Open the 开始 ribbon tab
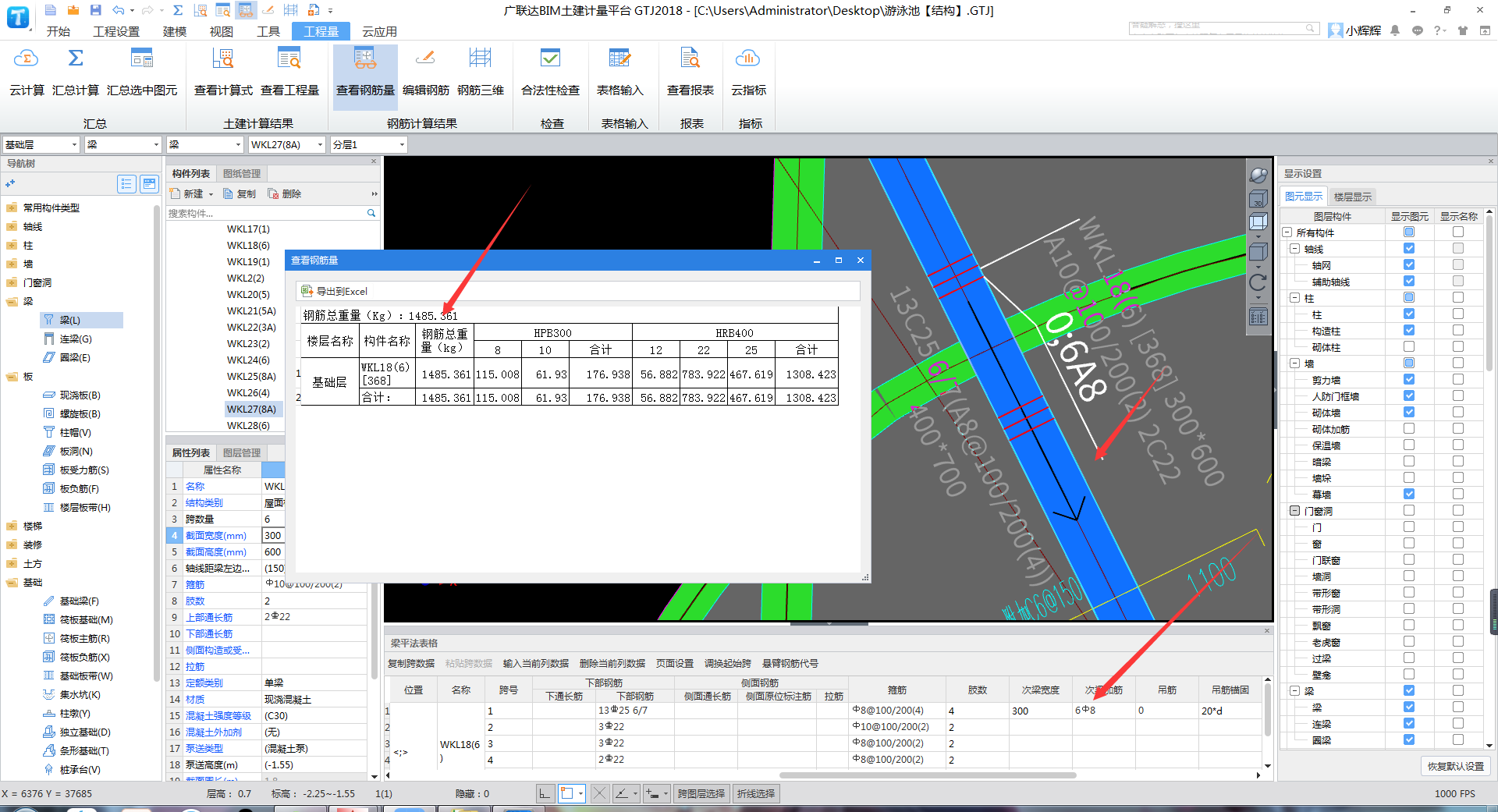Viewport: 1498px width, 812px height. tap(59, 31)
